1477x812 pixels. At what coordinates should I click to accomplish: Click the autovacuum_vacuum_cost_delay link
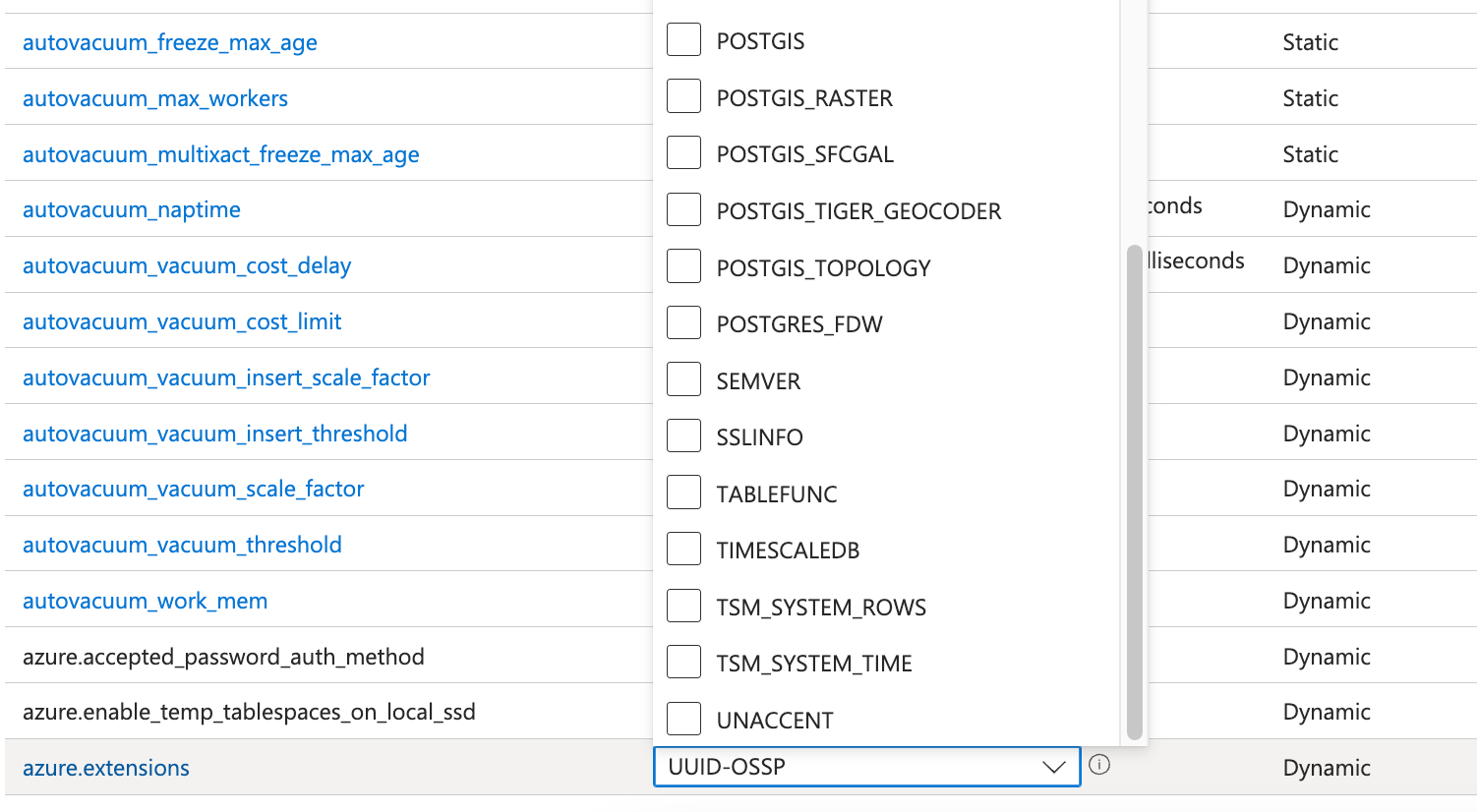(186, 265)
